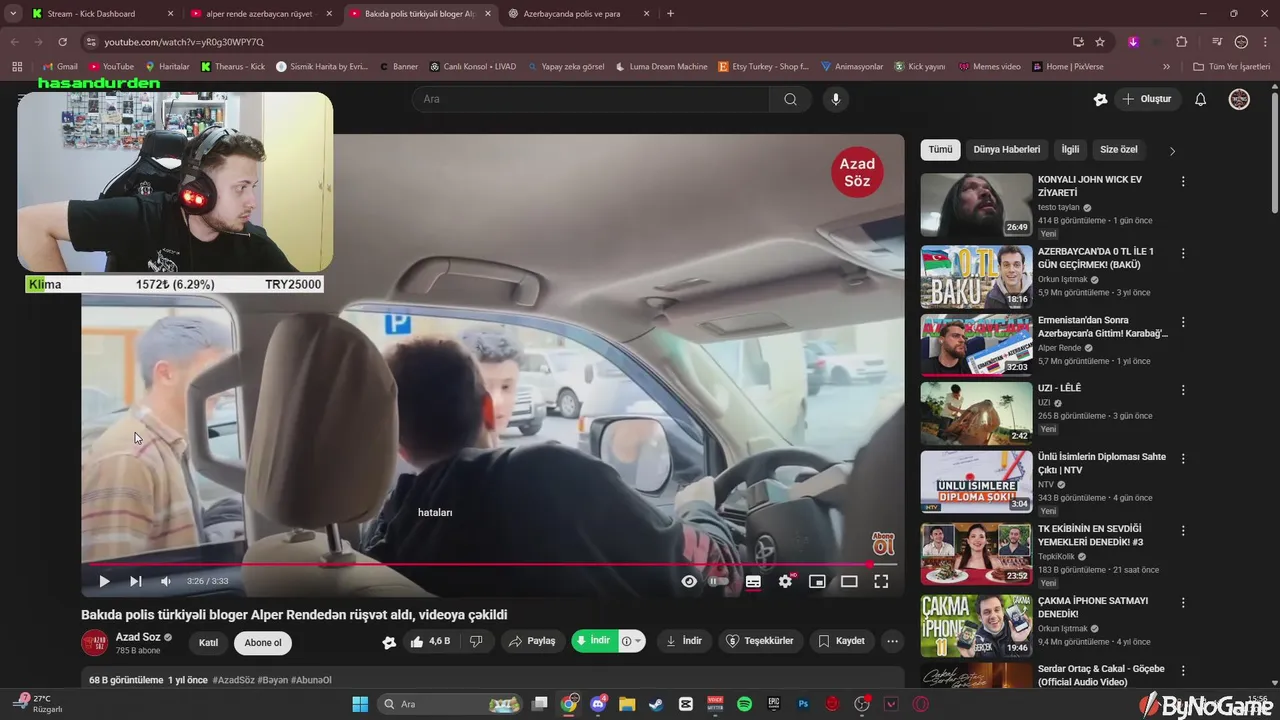1280x720 pixels.
Task: Select Size özel filter chip
Action: tap(1119, 150)
